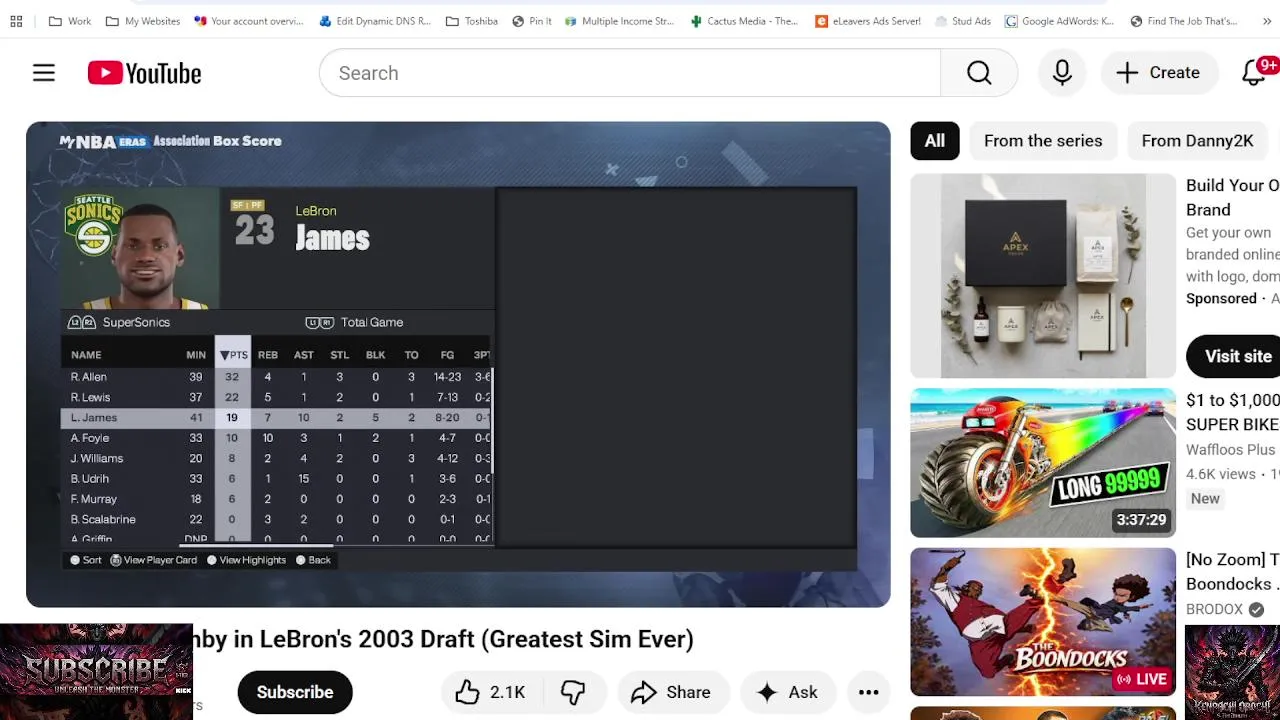1280x720 pixels.
Task: Click the Back prompt in video
Action: point(313,560)
